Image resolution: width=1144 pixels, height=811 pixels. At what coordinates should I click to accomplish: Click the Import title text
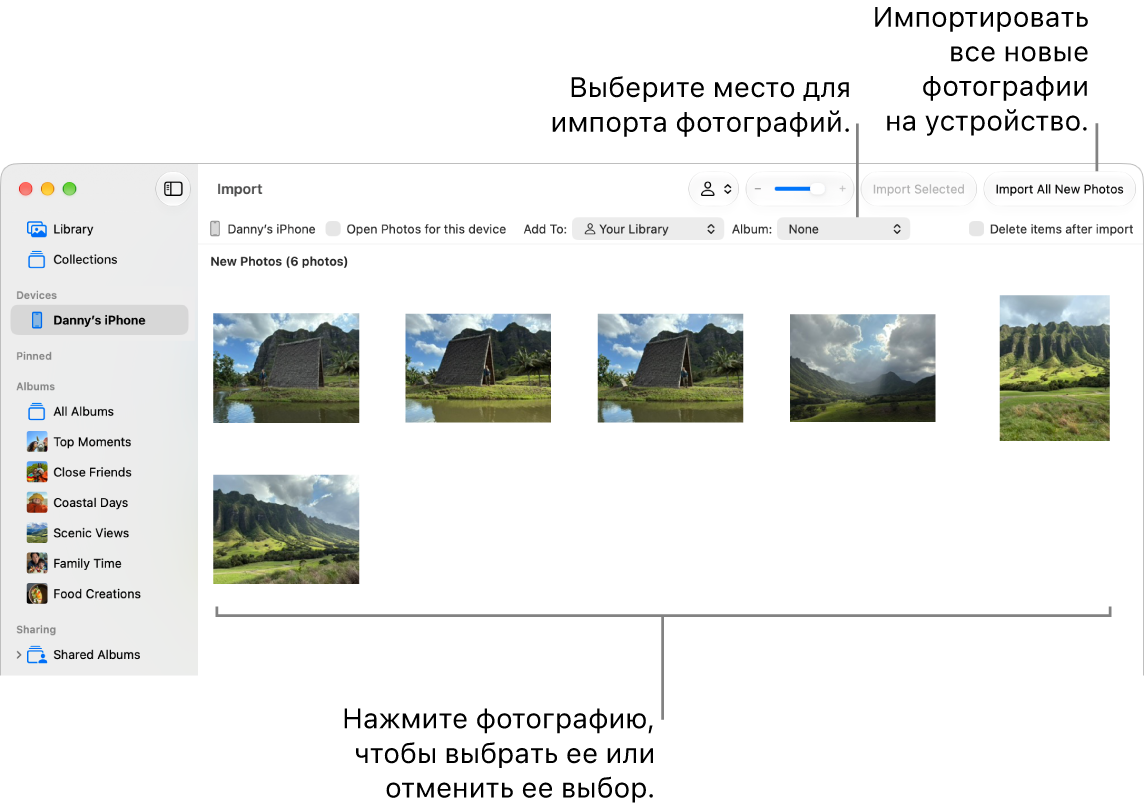pos(239,189)
